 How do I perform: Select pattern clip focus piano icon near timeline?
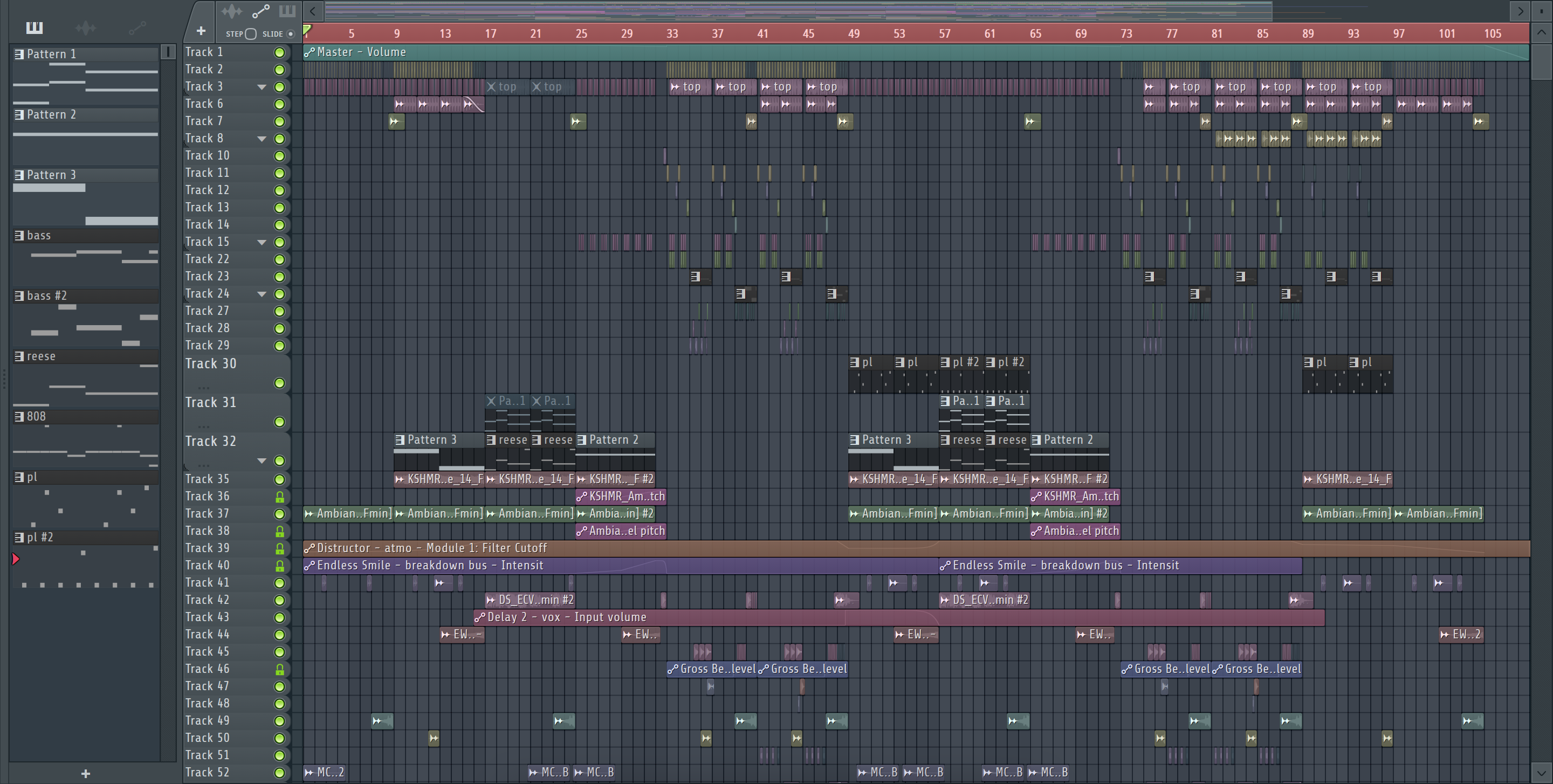[287, 11]
